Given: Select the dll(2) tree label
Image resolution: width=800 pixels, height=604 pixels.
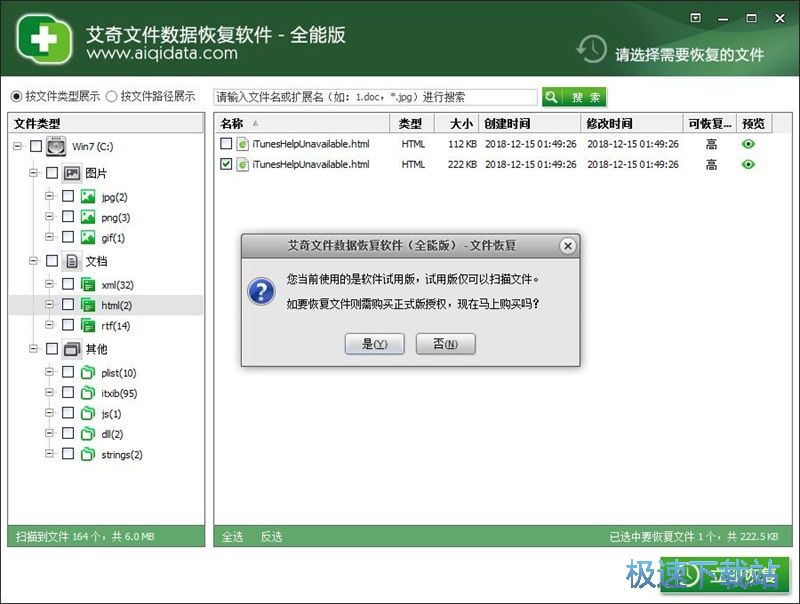Looking at the screenshot, I should (x=112, y=434).
